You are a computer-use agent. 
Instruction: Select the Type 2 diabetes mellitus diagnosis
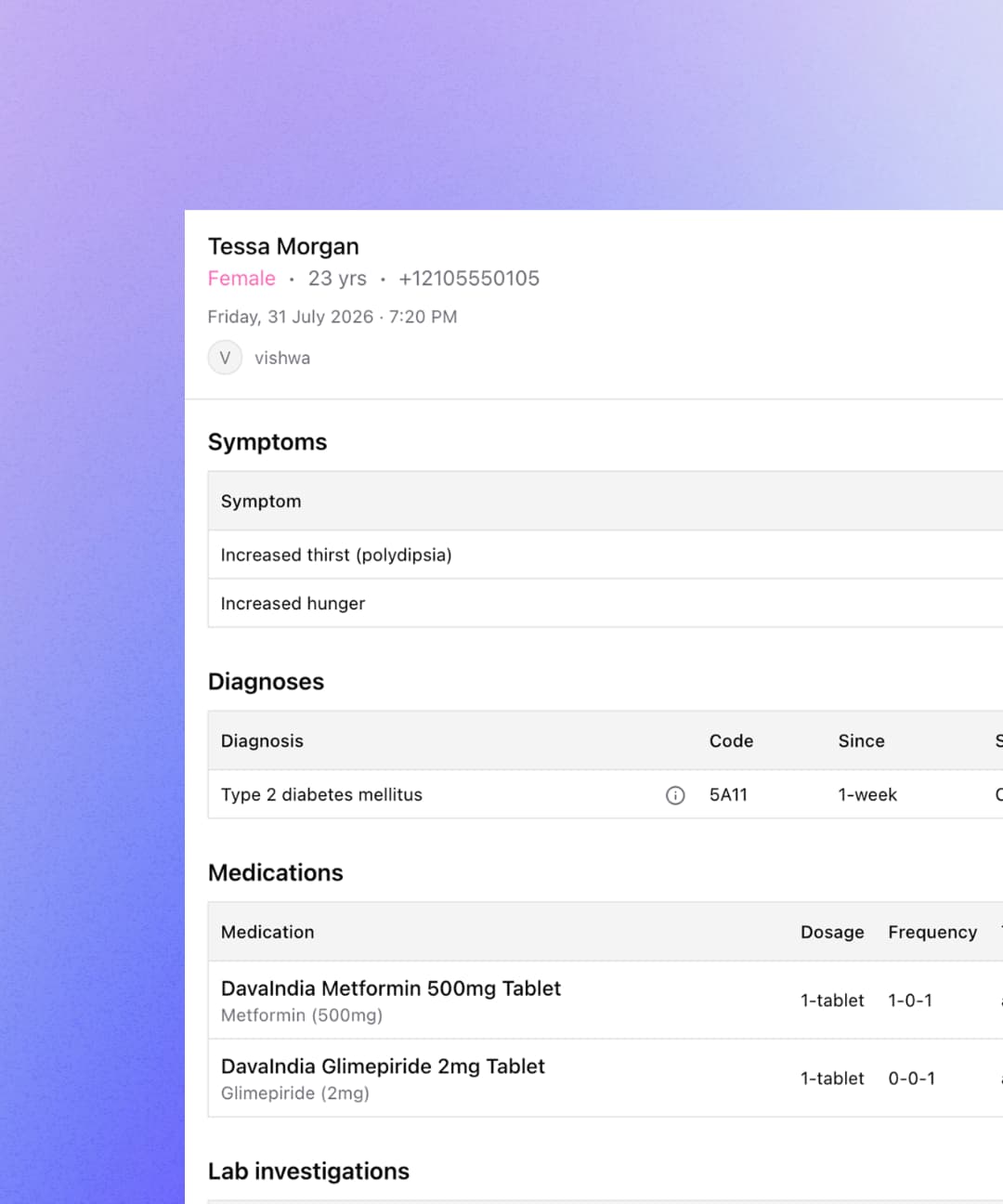(321, 795)
